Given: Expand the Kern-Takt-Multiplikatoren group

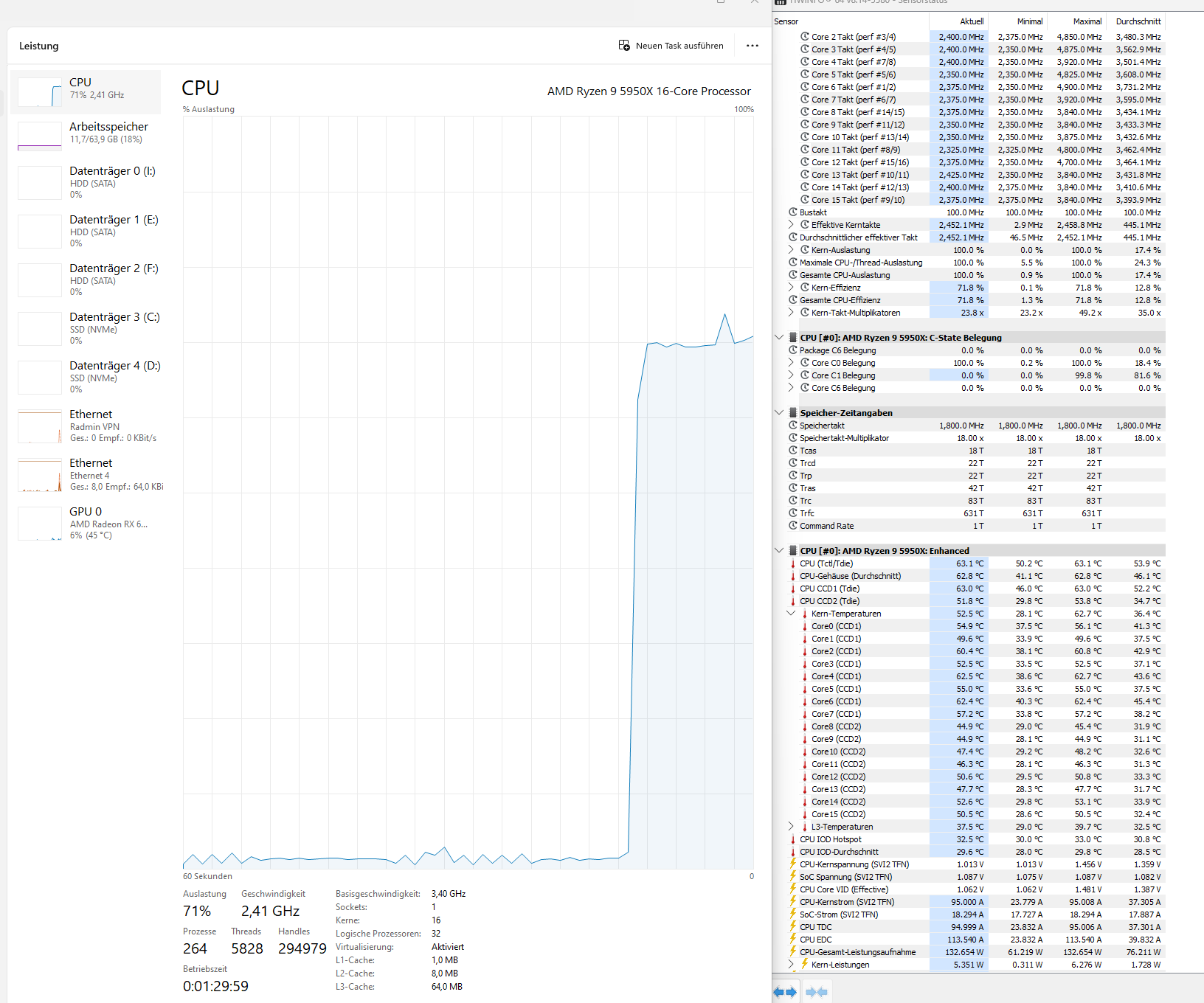Looking at the screenshot, I should point(791,313).
